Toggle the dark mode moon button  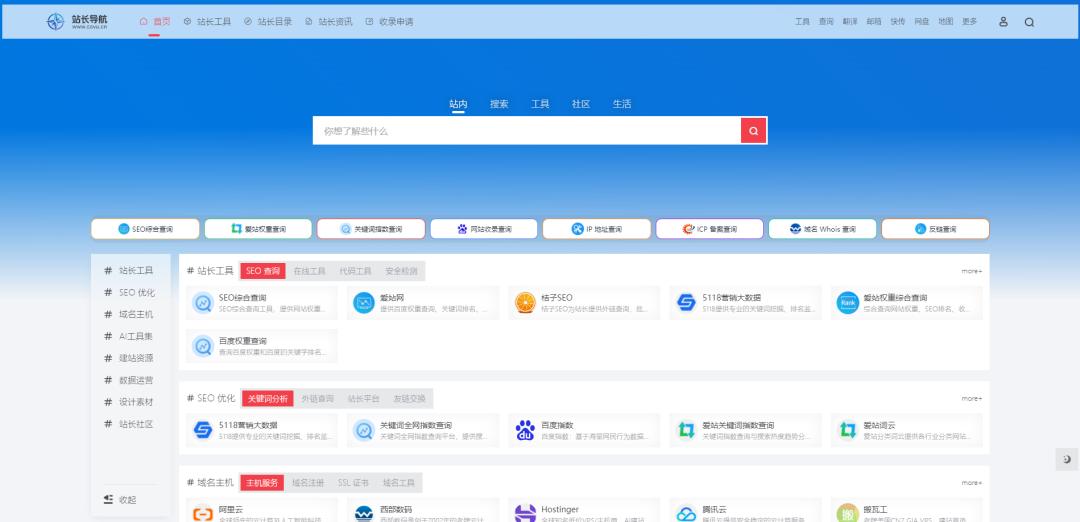pyautogui.click(x=1067, y=459)
